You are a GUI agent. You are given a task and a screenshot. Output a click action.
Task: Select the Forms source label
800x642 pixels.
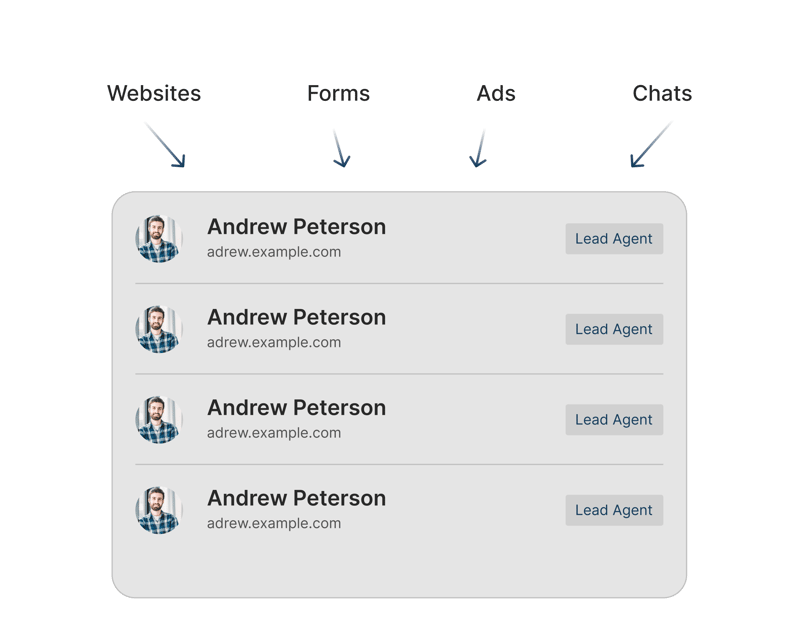click(x=338, y=94)
